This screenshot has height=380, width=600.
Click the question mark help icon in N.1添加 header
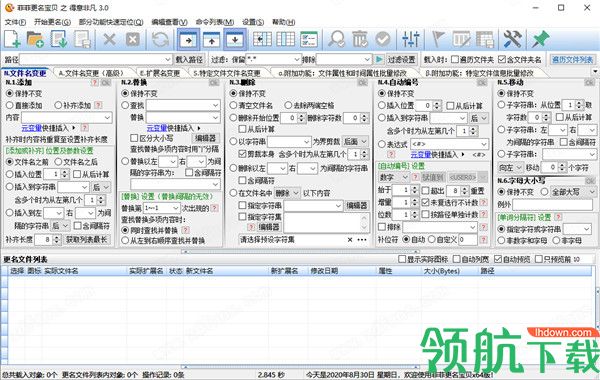point(95,82)
